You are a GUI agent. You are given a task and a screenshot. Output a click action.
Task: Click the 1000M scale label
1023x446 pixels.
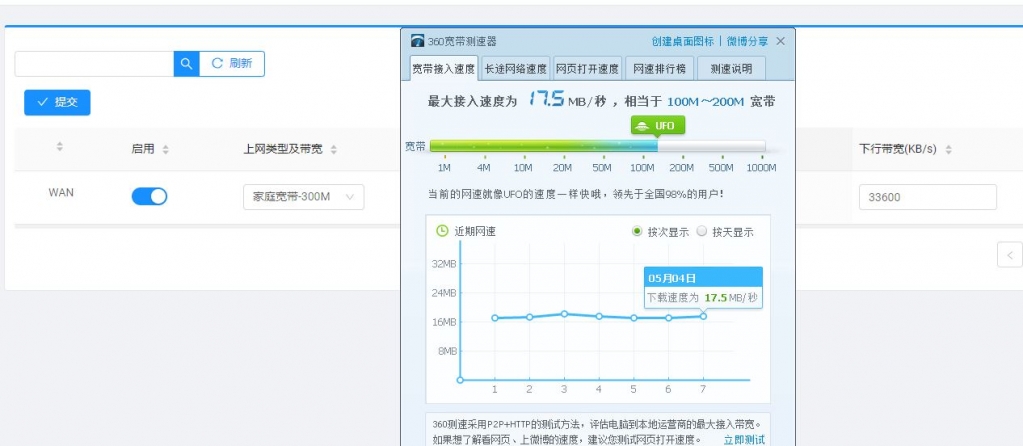pos(761,168)
